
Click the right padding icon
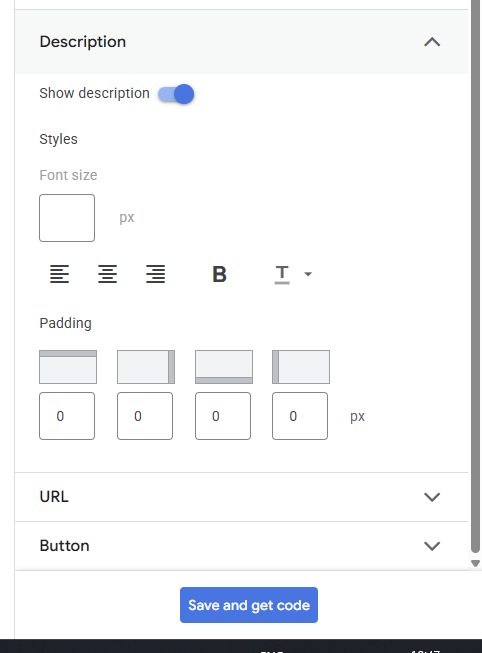tap(146, 367)
